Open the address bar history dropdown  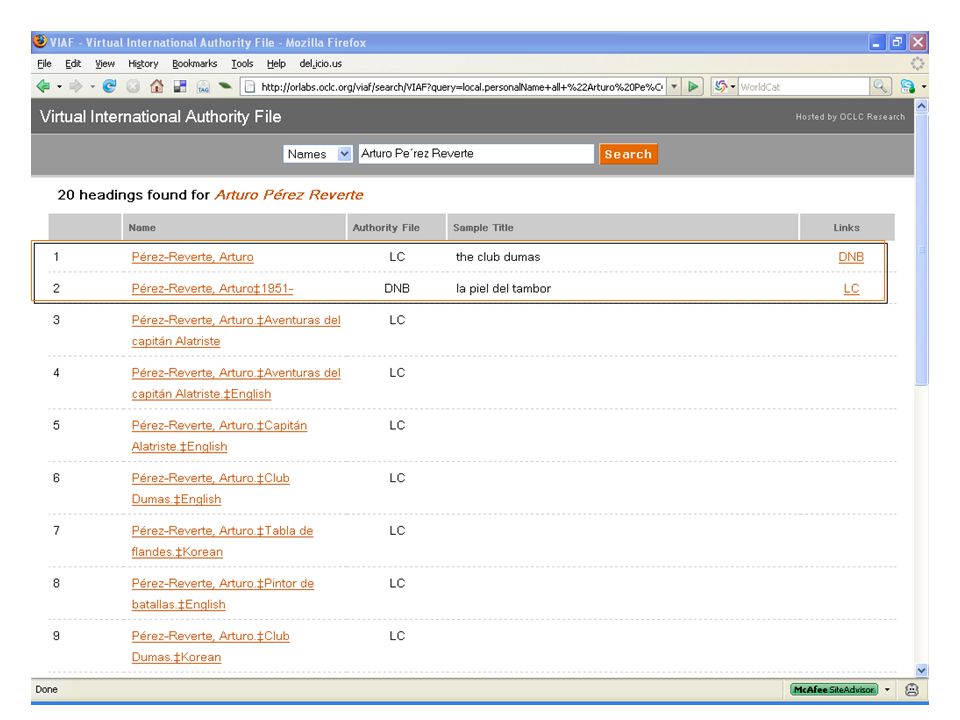click(674, 87)
